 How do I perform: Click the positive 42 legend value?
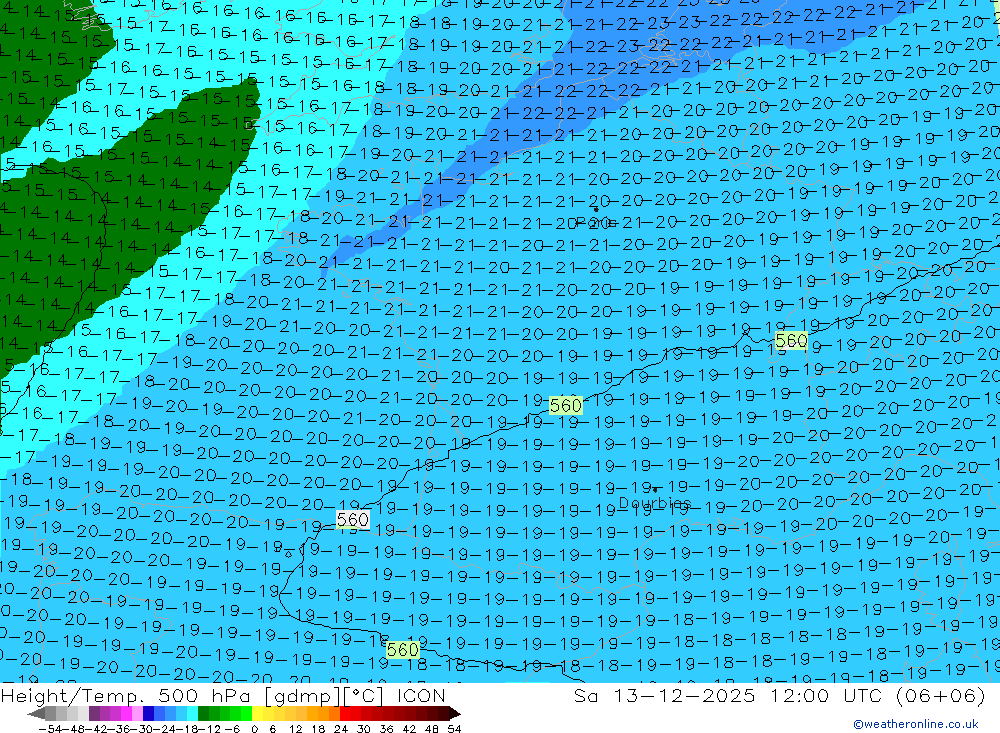click(409, 729)
